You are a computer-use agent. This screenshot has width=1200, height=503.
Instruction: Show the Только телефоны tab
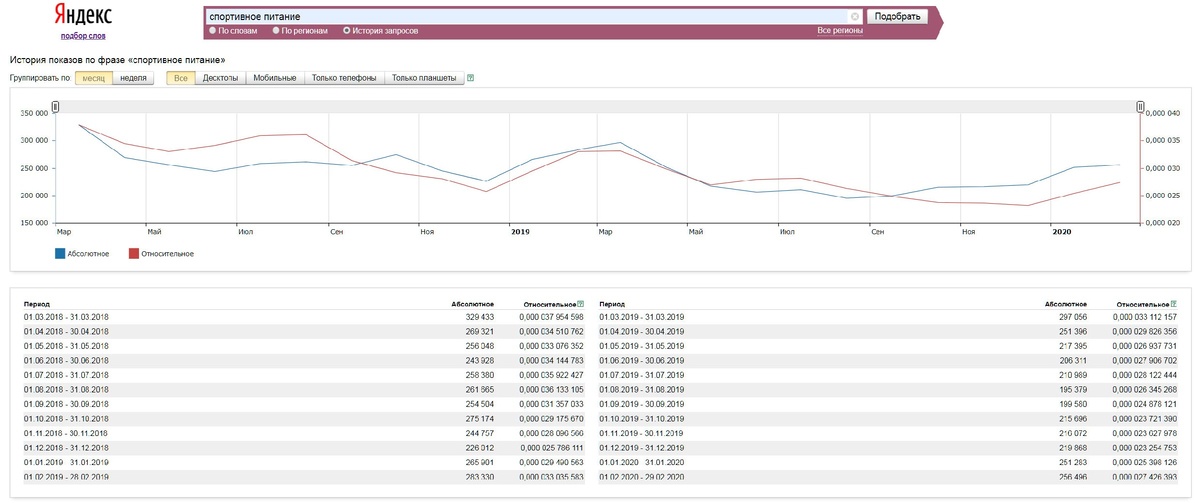pyautogui.click(x=344, y=78)
